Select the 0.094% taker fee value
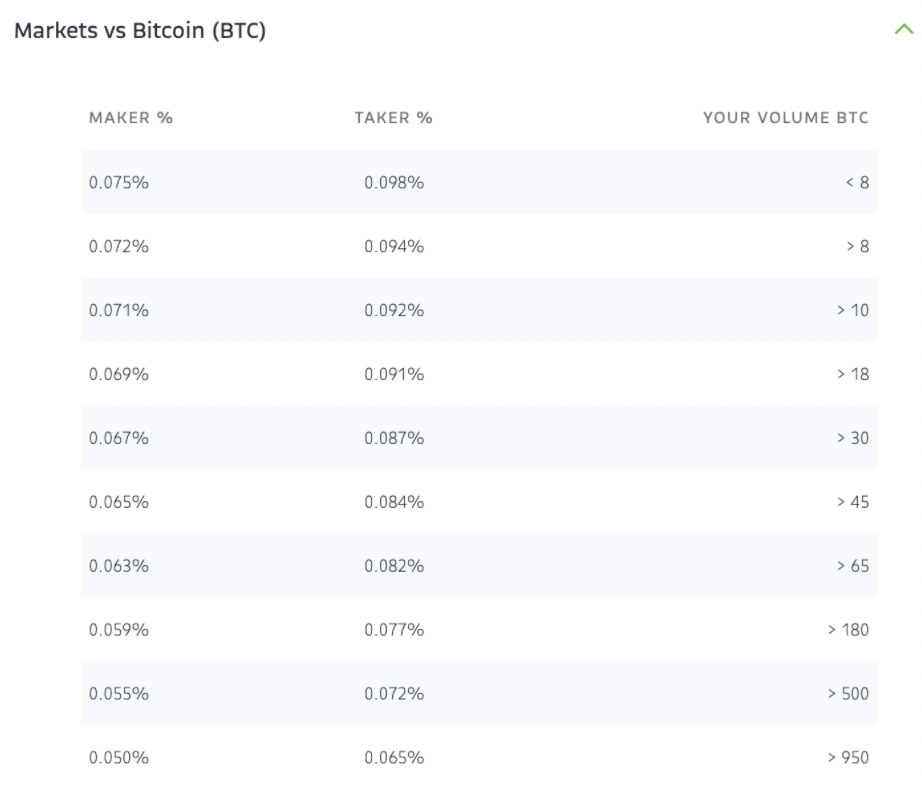Screen dimensions: 922x798 click(394, 246)
